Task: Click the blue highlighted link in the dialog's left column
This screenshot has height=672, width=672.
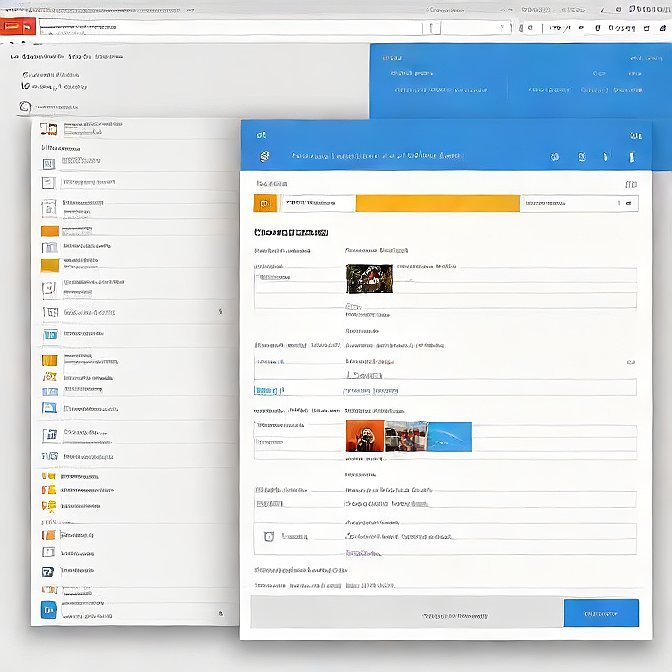Action: [x=268, y=390]
